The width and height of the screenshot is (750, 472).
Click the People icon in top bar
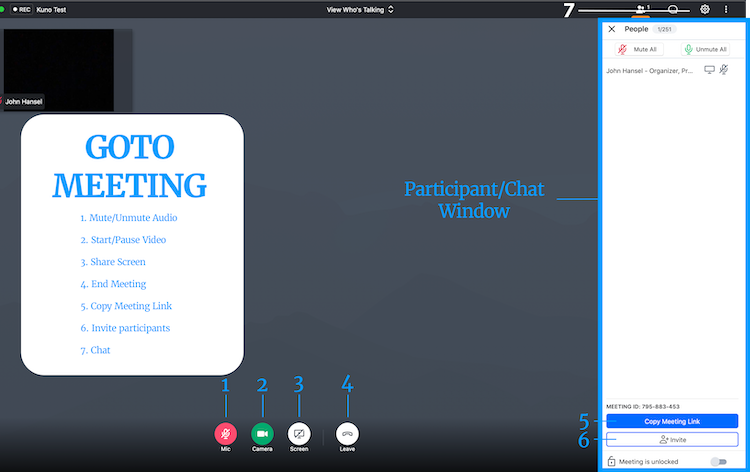pyautogui.click(x=641, y=9)
